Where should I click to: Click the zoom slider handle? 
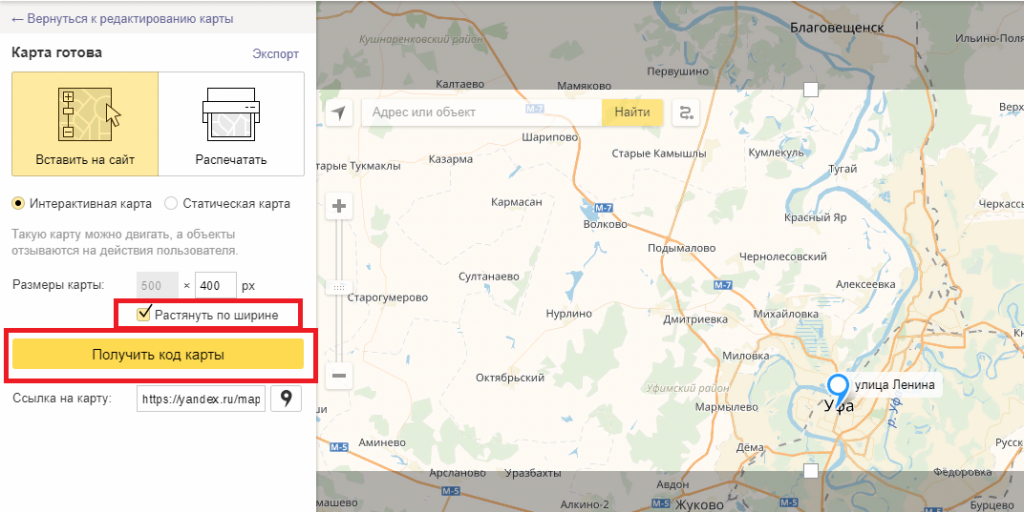pyautogui.click(x=339, y=287)
